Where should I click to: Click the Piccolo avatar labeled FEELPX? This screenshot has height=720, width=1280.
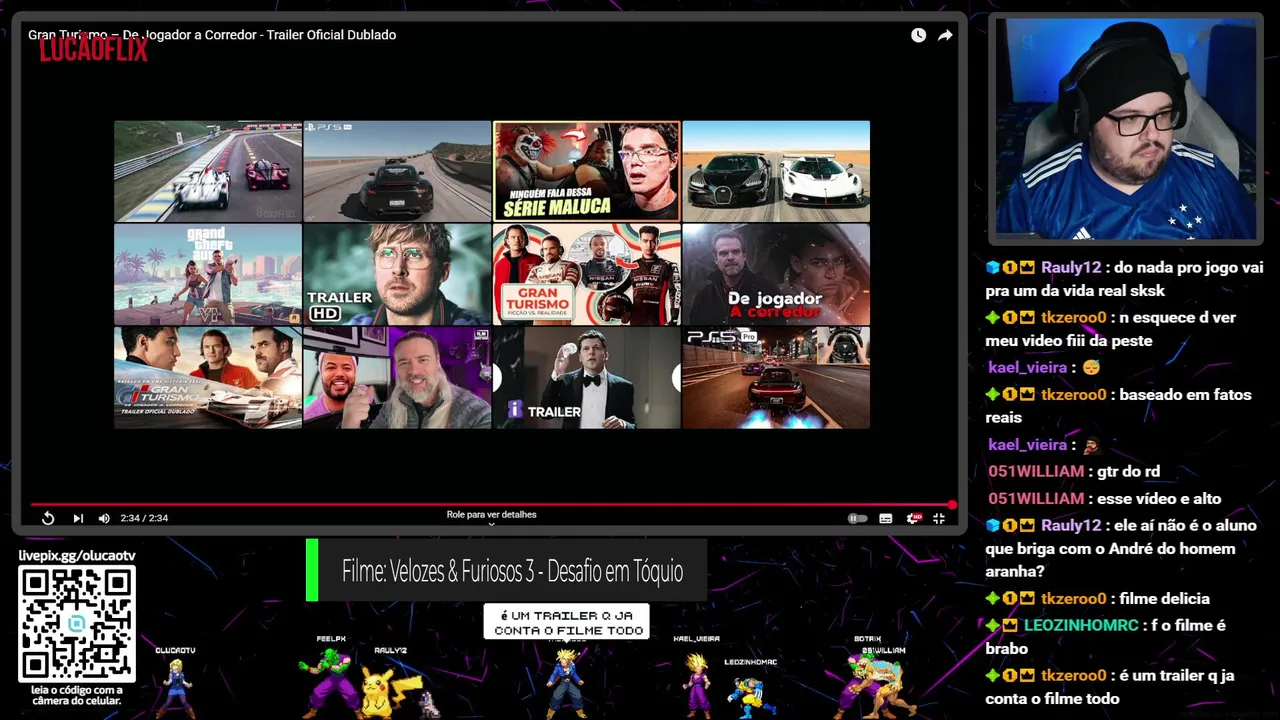pos(330,682)
